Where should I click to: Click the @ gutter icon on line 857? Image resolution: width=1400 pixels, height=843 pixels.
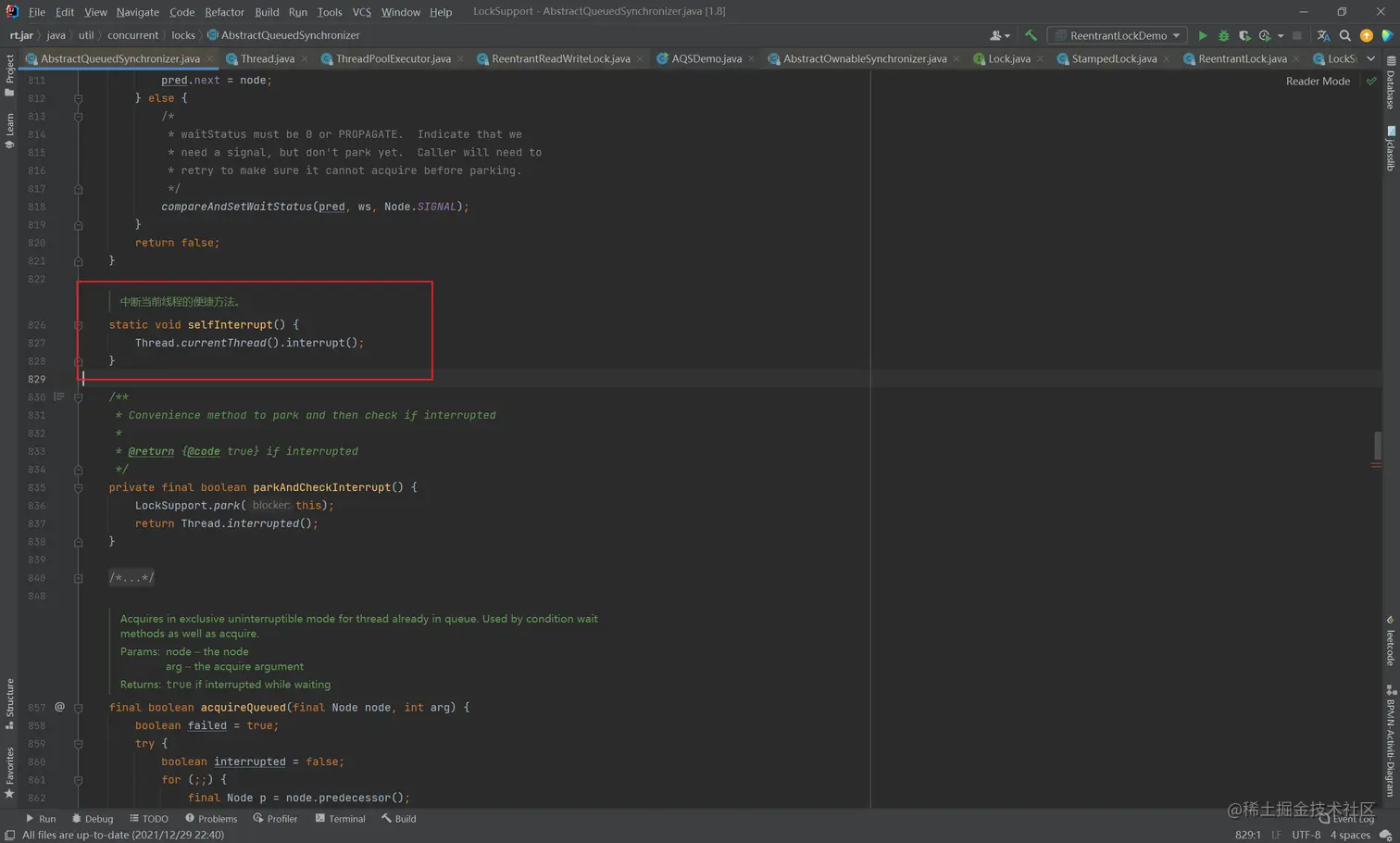tap(59, 707)
